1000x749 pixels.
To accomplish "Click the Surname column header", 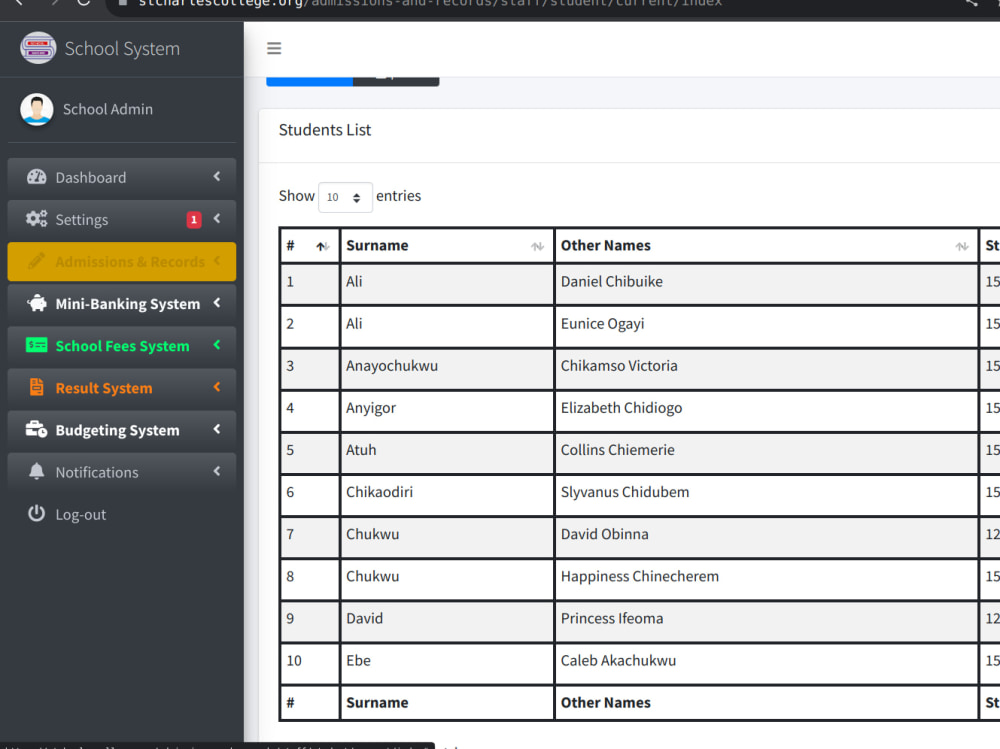I will (447, 246).
